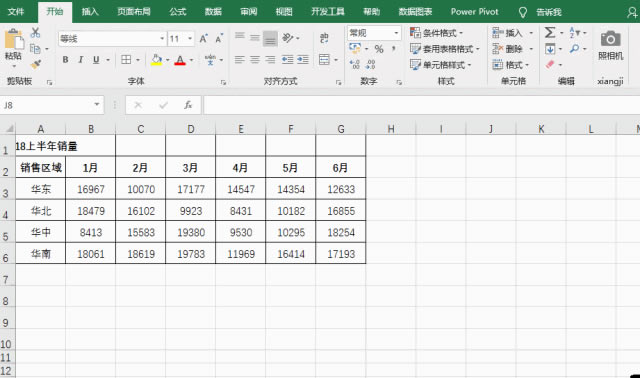640x378 pixels.
Task: Expand the number format dropdown
Action: tap(396, 33)
